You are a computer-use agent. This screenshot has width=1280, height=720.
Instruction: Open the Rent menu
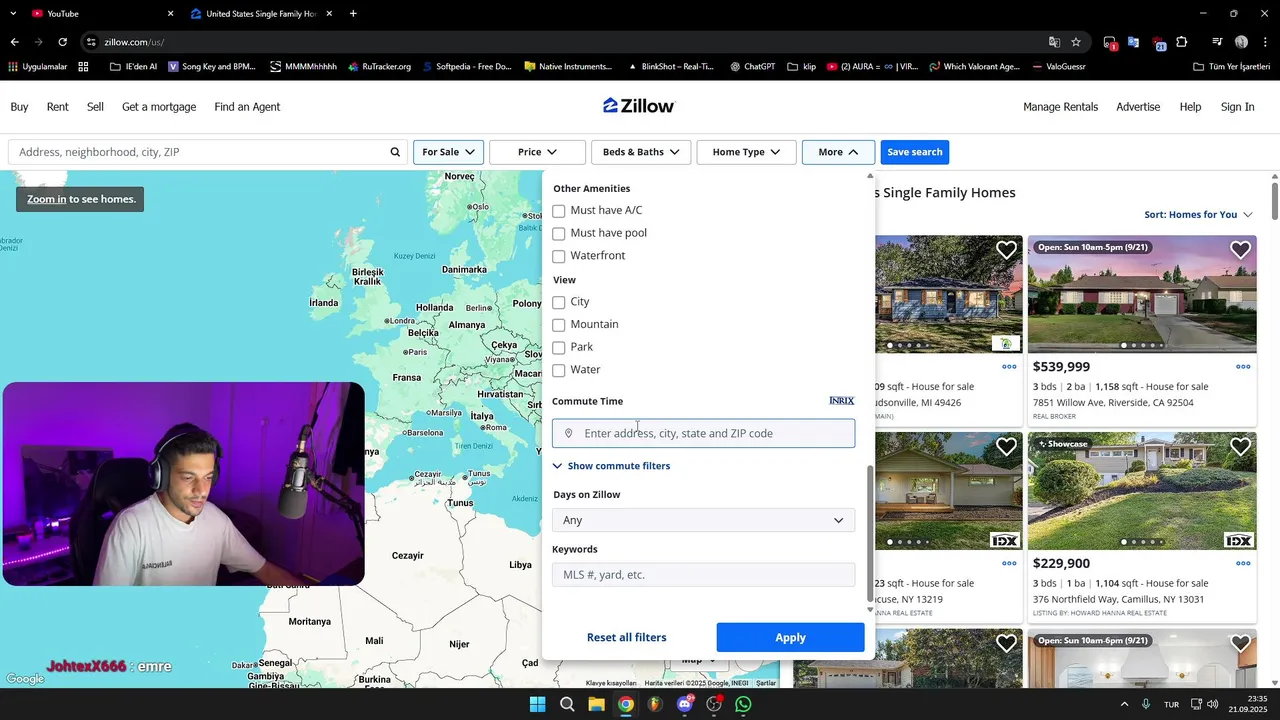click(58, 107)
